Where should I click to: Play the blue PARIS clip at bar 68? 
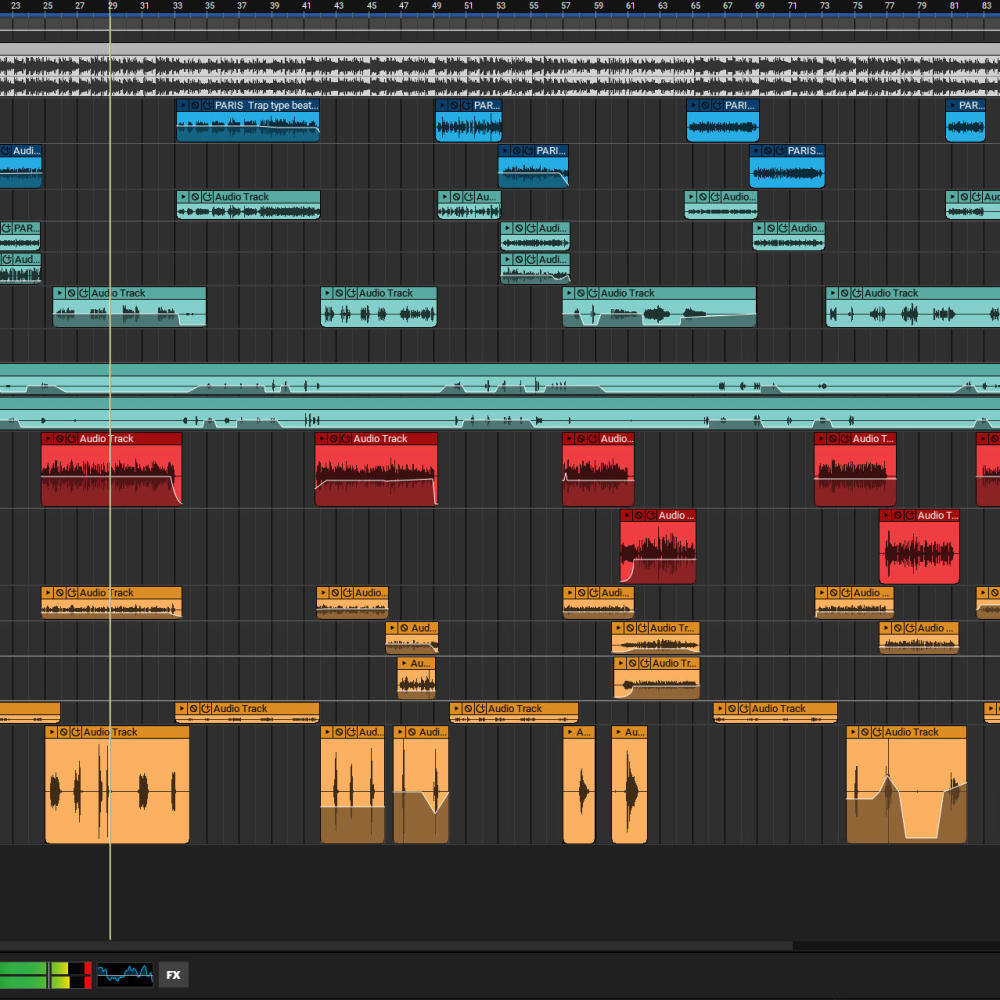click(x=756, y=151)
